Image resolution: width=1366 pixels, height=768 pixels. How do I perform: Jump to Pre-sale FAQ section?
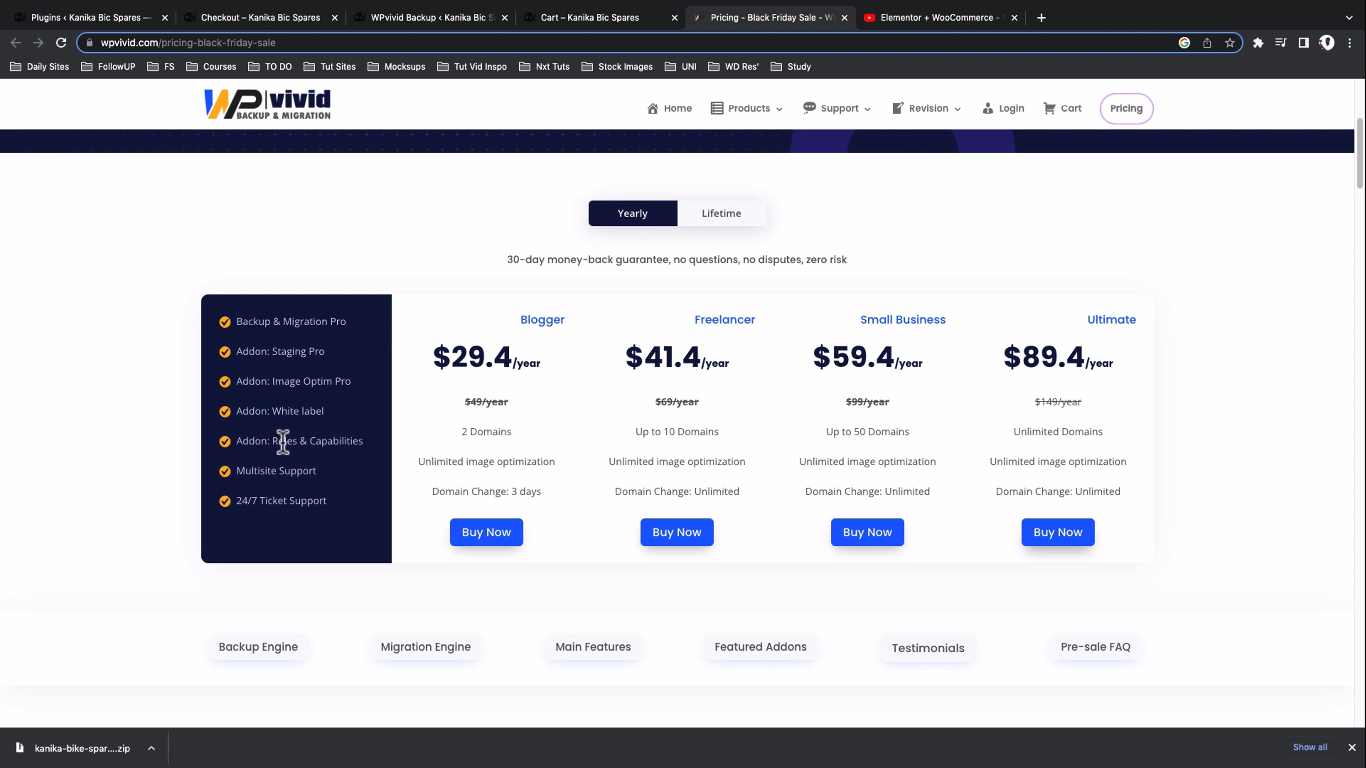(x=1095, y=647)
